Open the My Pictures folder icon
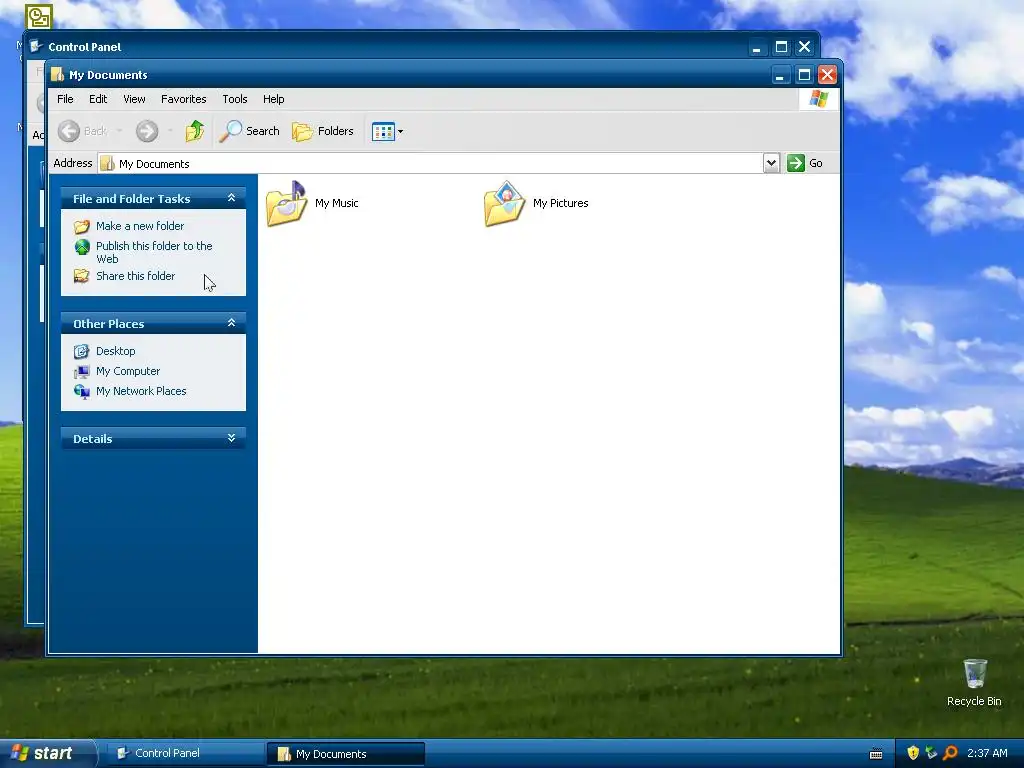The image size is (1024, 768). click(x=504, y=204)
